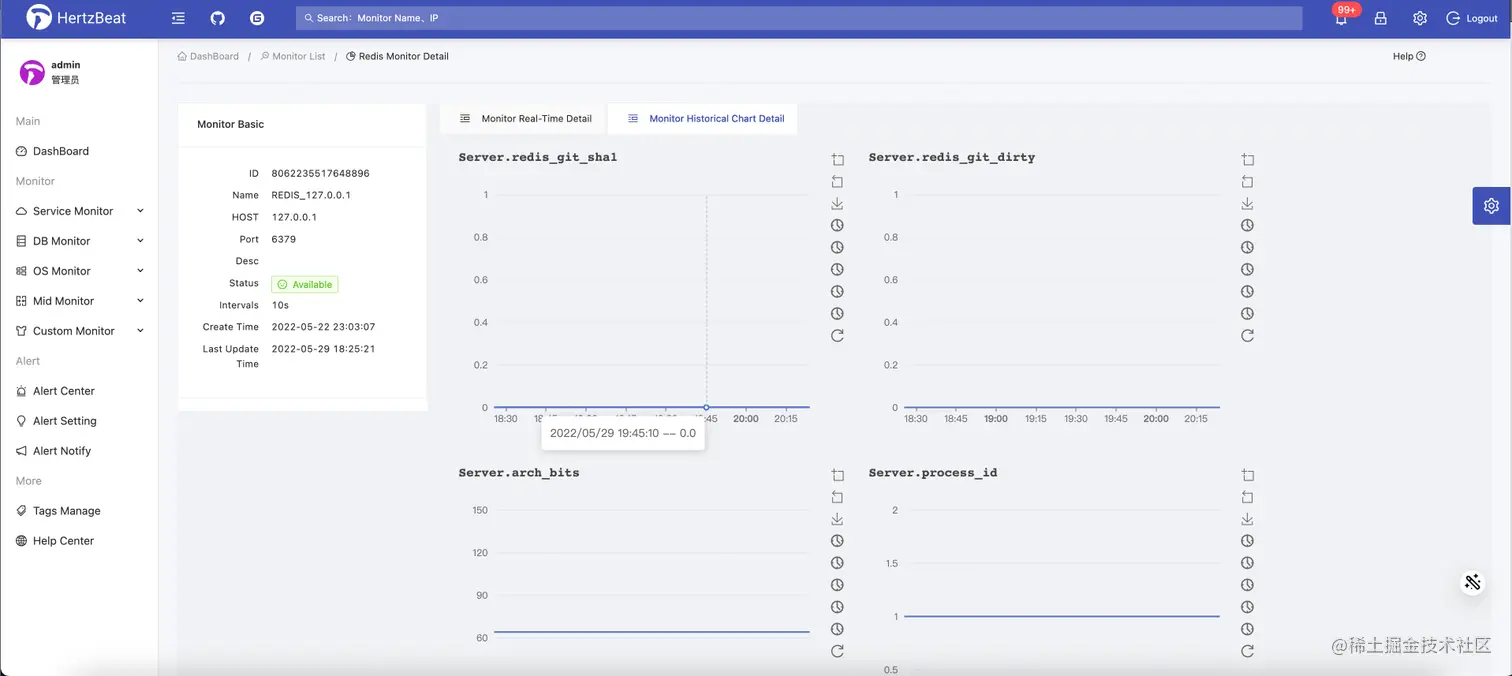The image size is (1512, 676).
Task: Enable area zoom on Server.arch_bits chart
Action: [x=838, y=476]
